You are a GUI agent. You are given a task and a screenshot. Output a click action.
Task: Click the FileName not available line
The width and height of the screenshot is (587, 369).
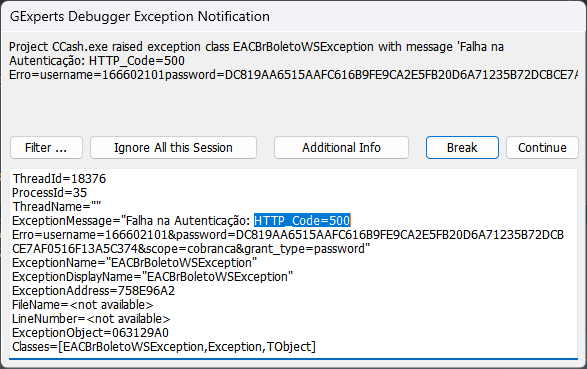click(82, 305)
